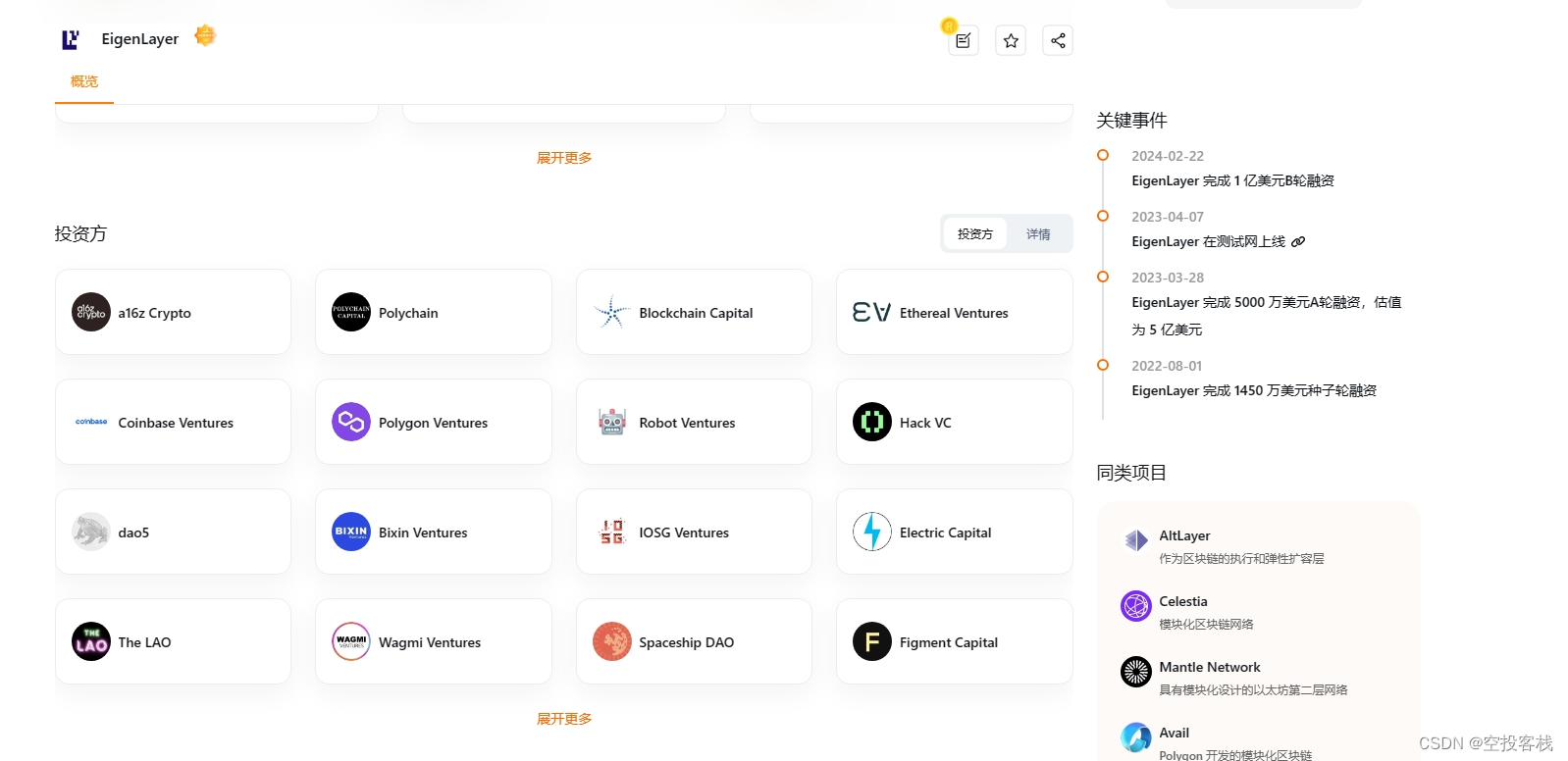Open the Electric Capital investor name
Image resolution: width=1568 pixels, height=761 pixels.
[945, 533]
